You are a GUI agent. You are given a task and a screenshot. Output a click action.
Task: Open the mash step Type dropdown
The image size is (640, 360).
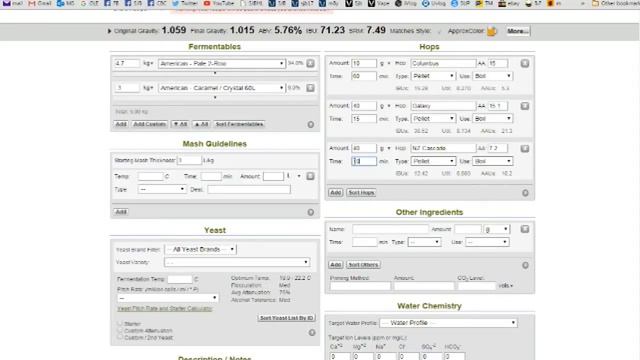click(x=162, y=189)
